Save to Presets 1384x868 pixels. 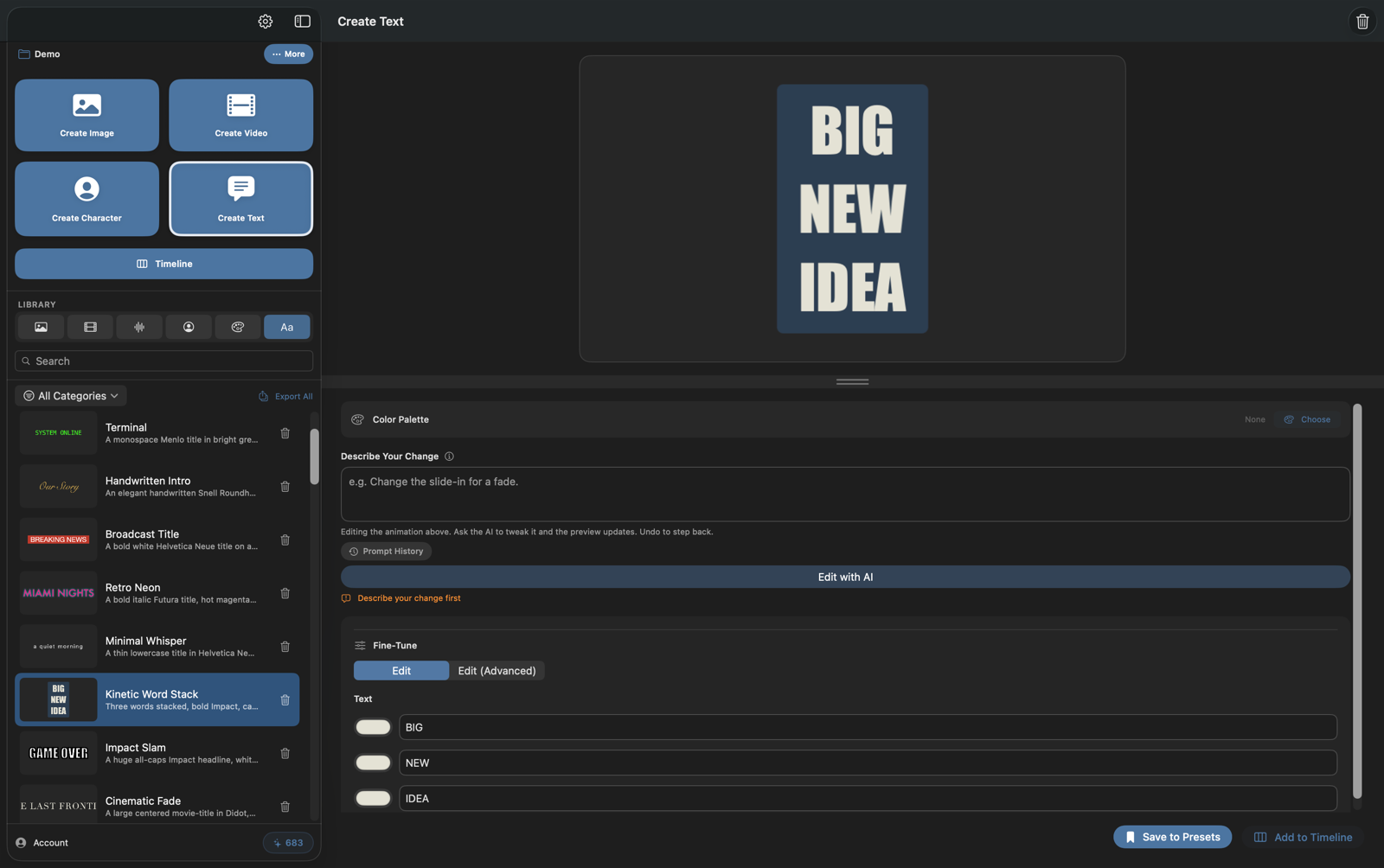[1172, 837]
